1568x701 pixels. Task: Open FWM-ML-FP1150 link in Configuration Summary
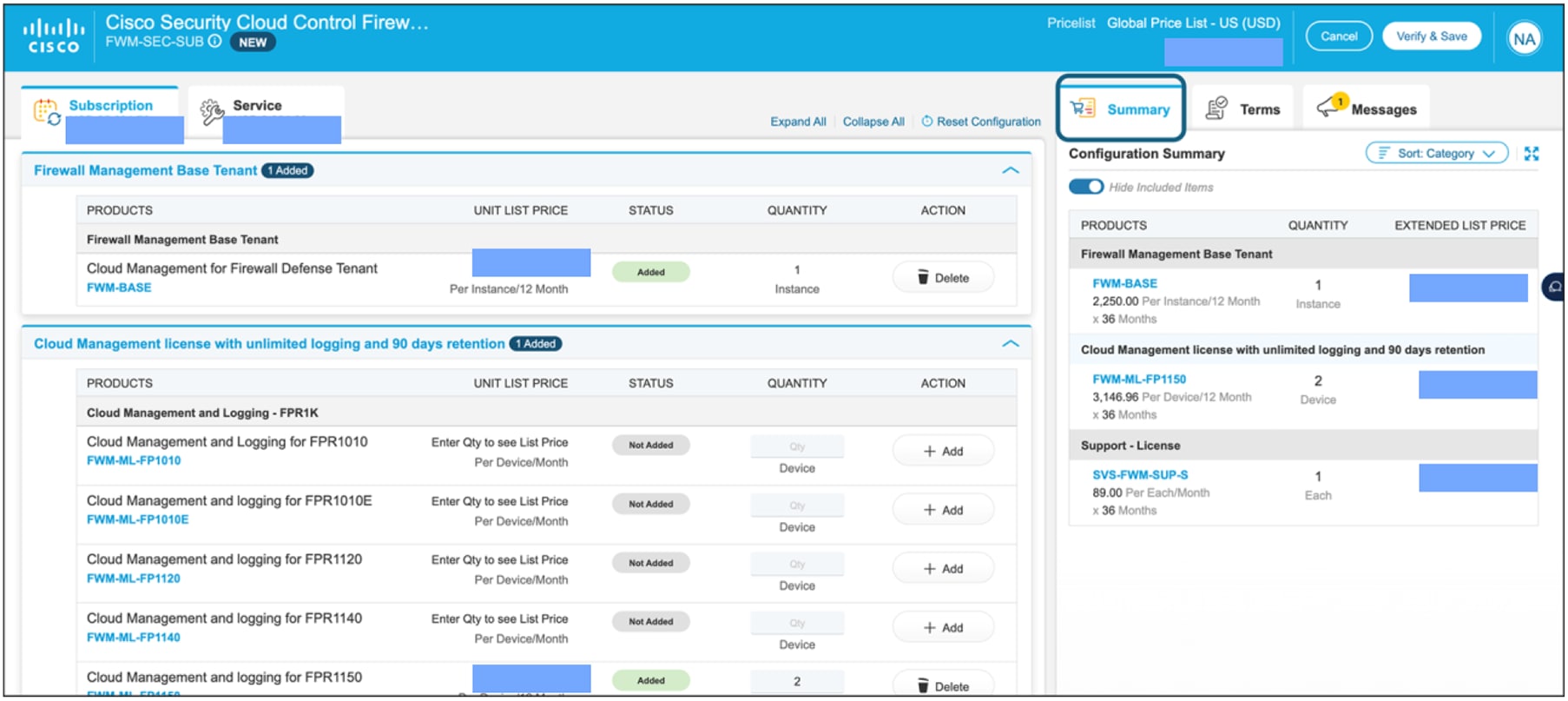1139,380
